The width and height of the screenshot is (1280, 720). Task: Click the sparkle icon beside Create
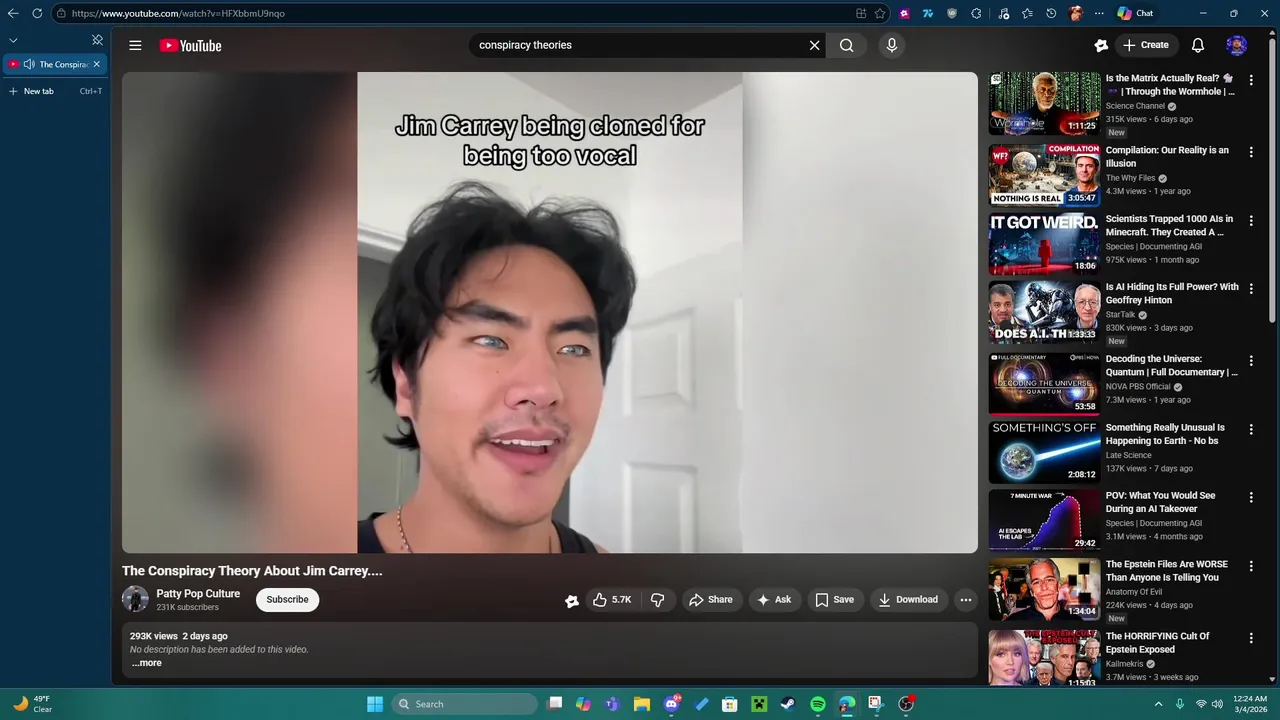pos(1101,45)
